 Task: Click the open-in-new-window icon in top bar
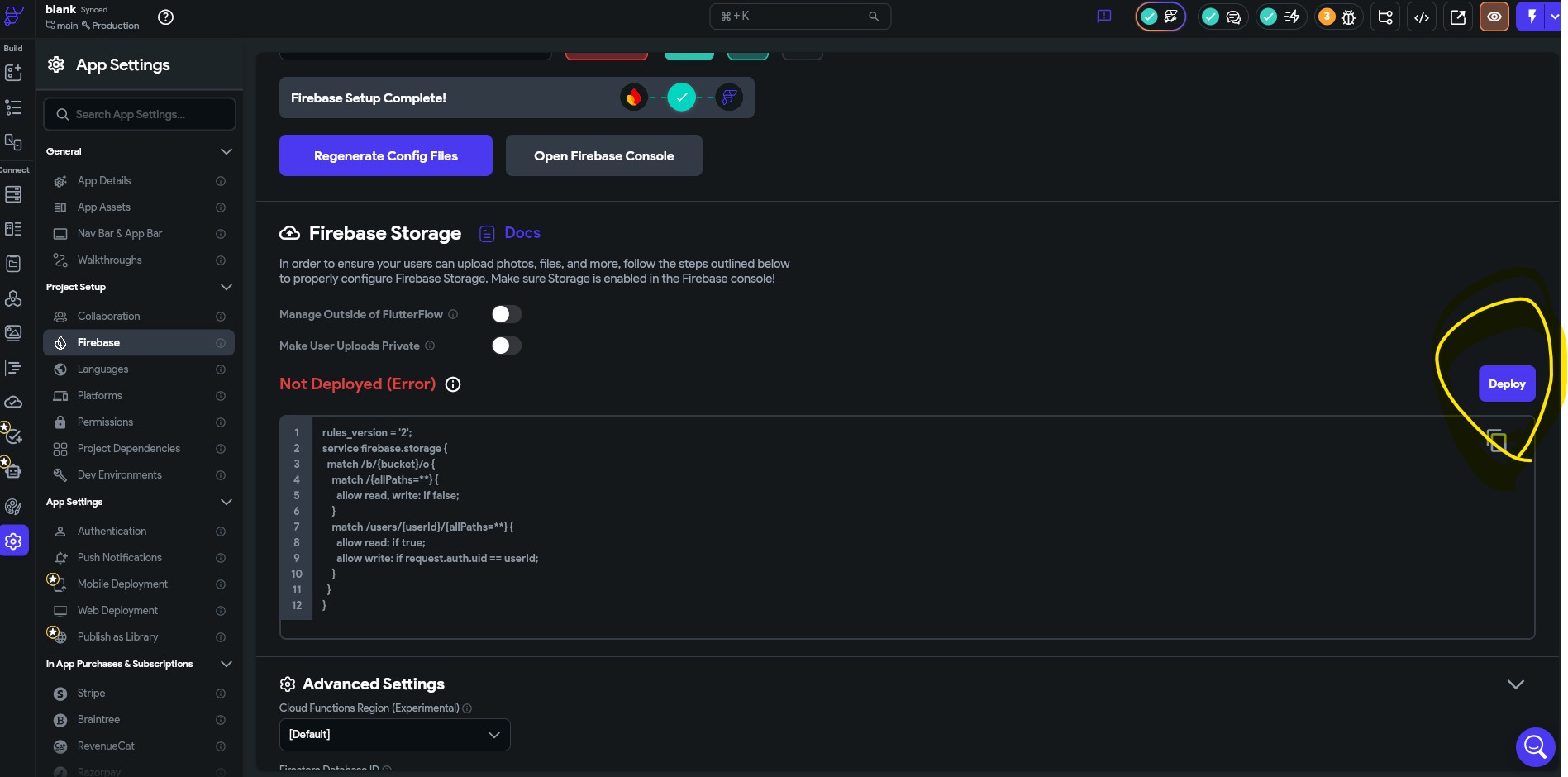click(1458, 17)
